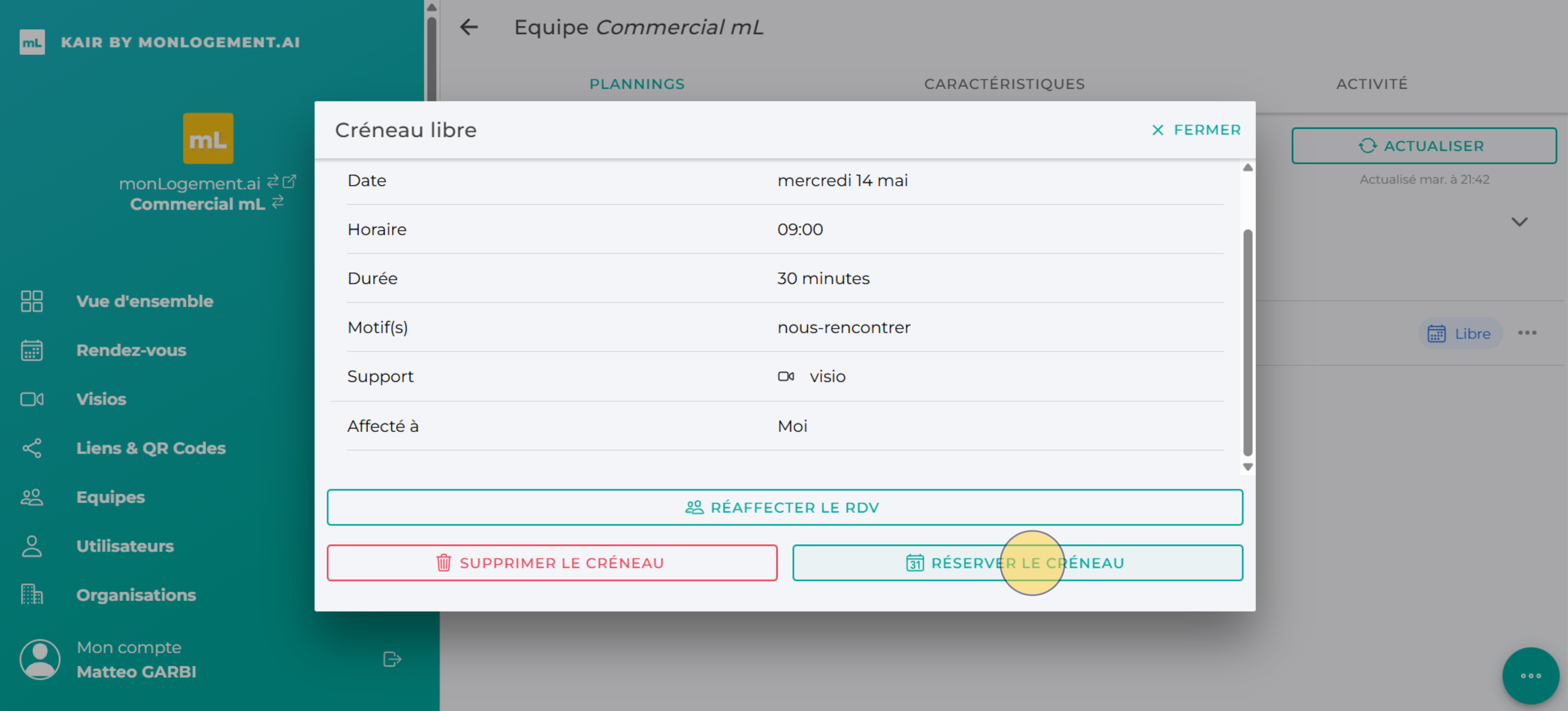Expand the chevron under Actualiser
This screenshot has width=1568, height=711.
click(1519, 222)
